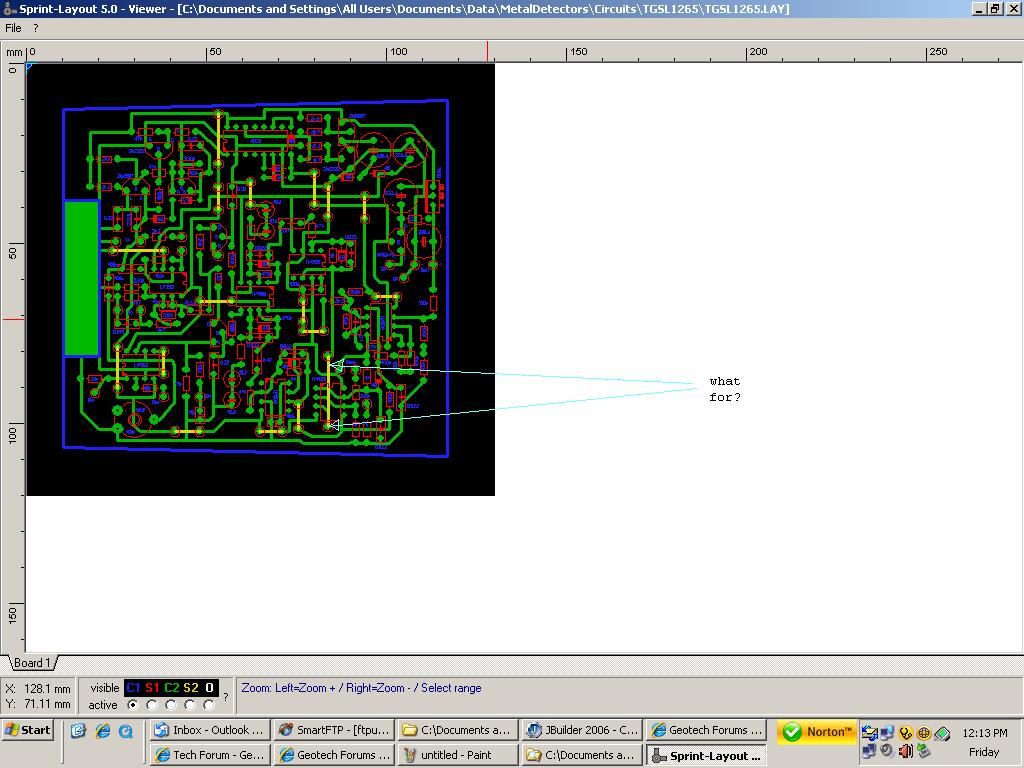The image size is (1024, 768).
Task: Choose S2 as the active layer
Action: coord(190,705)
